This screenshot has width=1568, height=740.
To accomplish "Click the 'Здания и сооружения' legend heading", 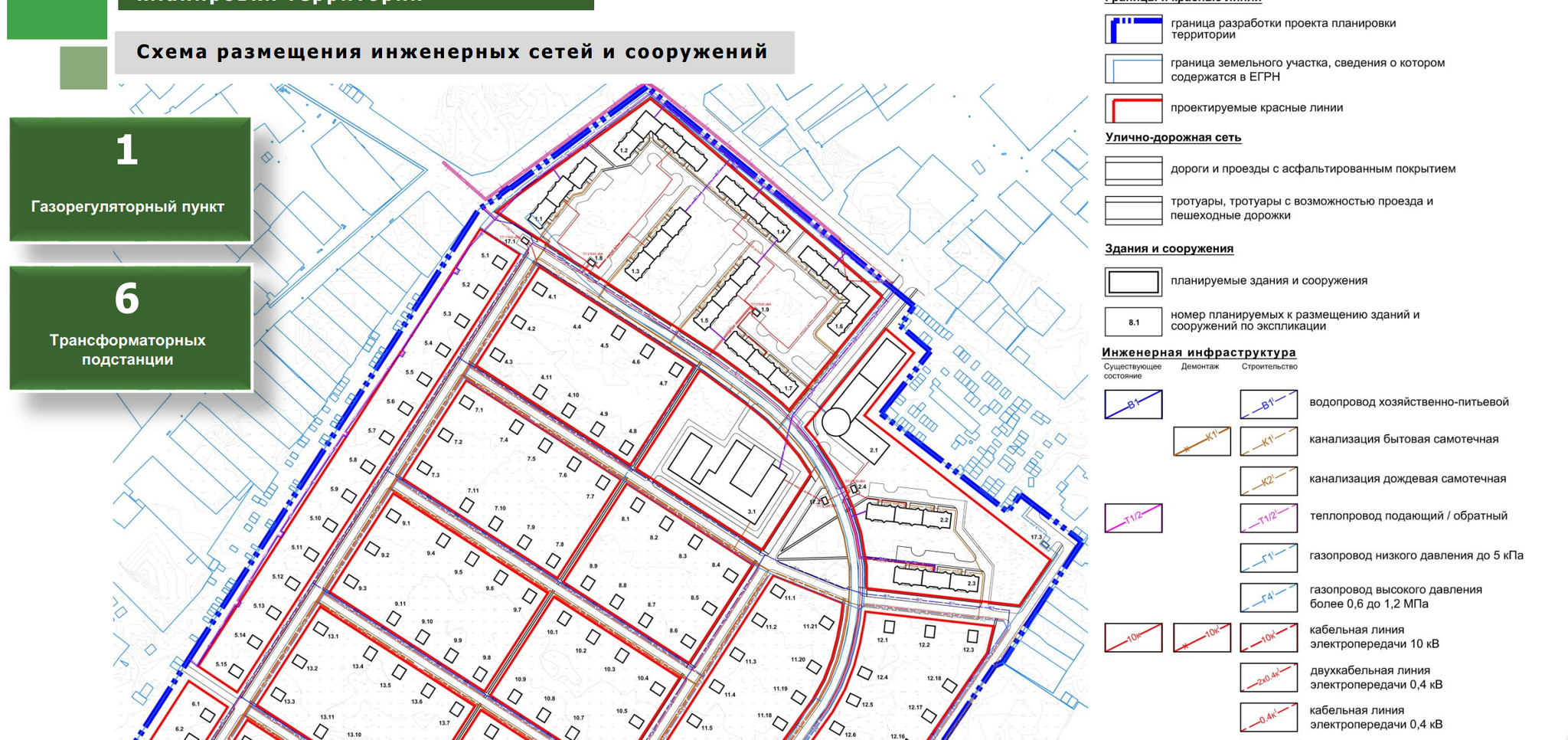I will [1169, 249].
